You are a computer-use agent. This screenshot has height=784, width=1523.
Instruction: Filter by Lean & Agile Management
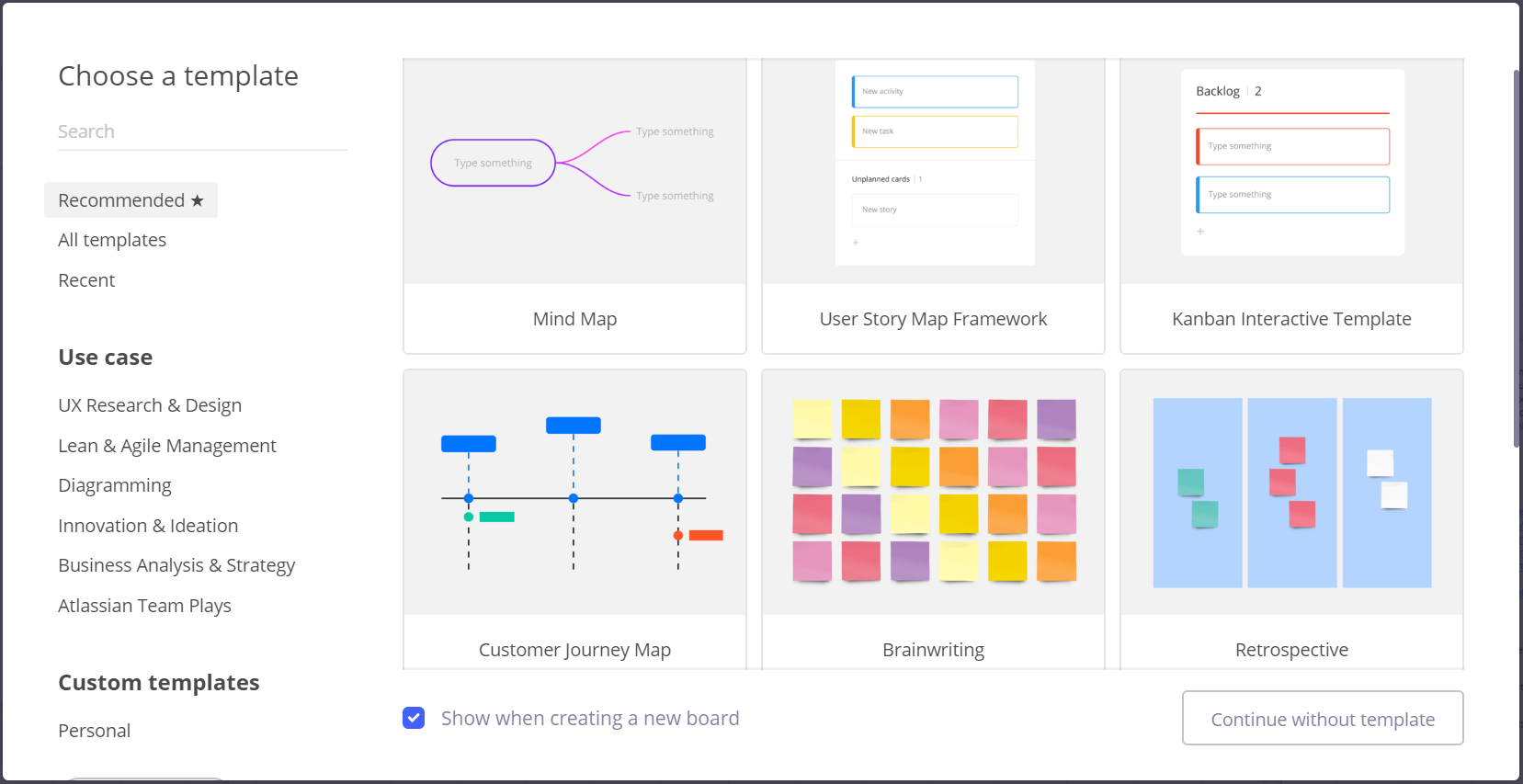[166, 446]
